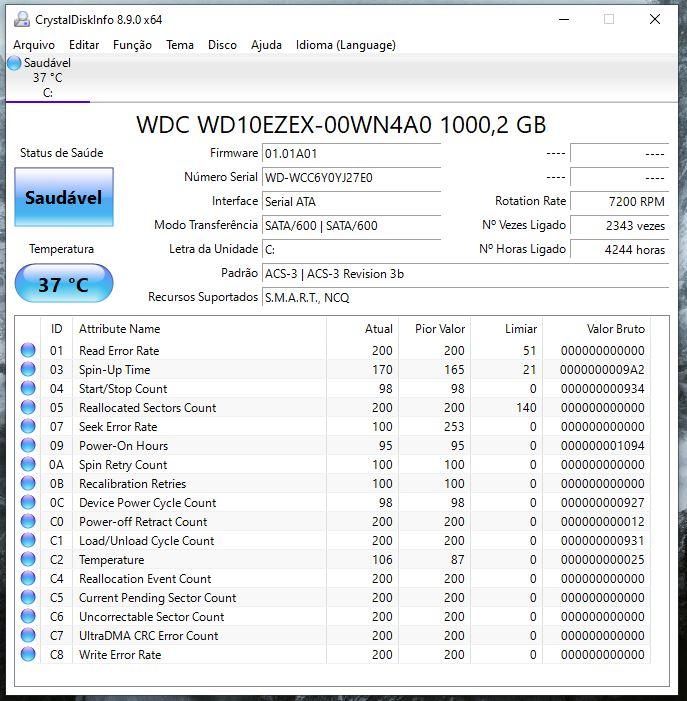Click the status orb beside Power-On Hours
This screenshot has height=701, width=687.
(28, 445)
